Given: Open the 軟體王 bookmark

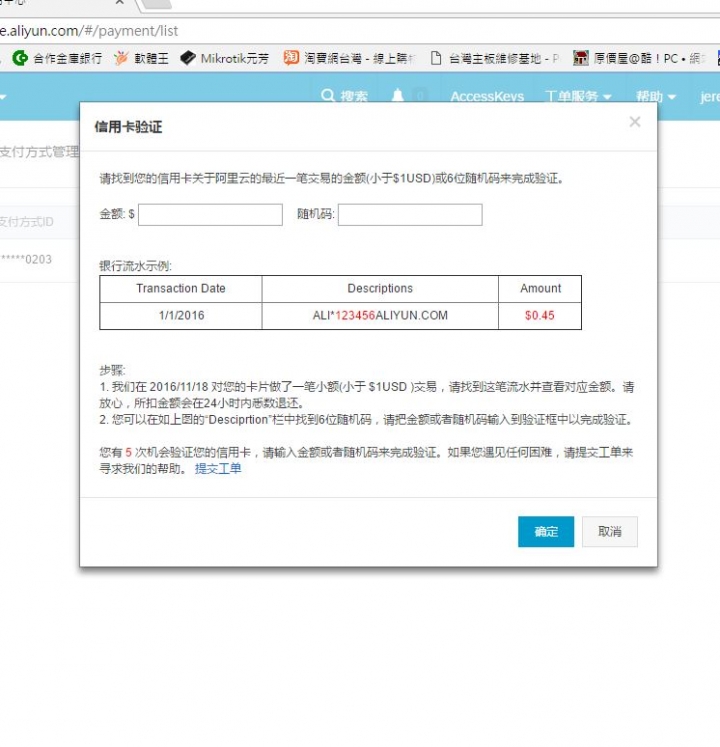Looking at the screenshot, I should pyautogui.click(x=142, y=58).
